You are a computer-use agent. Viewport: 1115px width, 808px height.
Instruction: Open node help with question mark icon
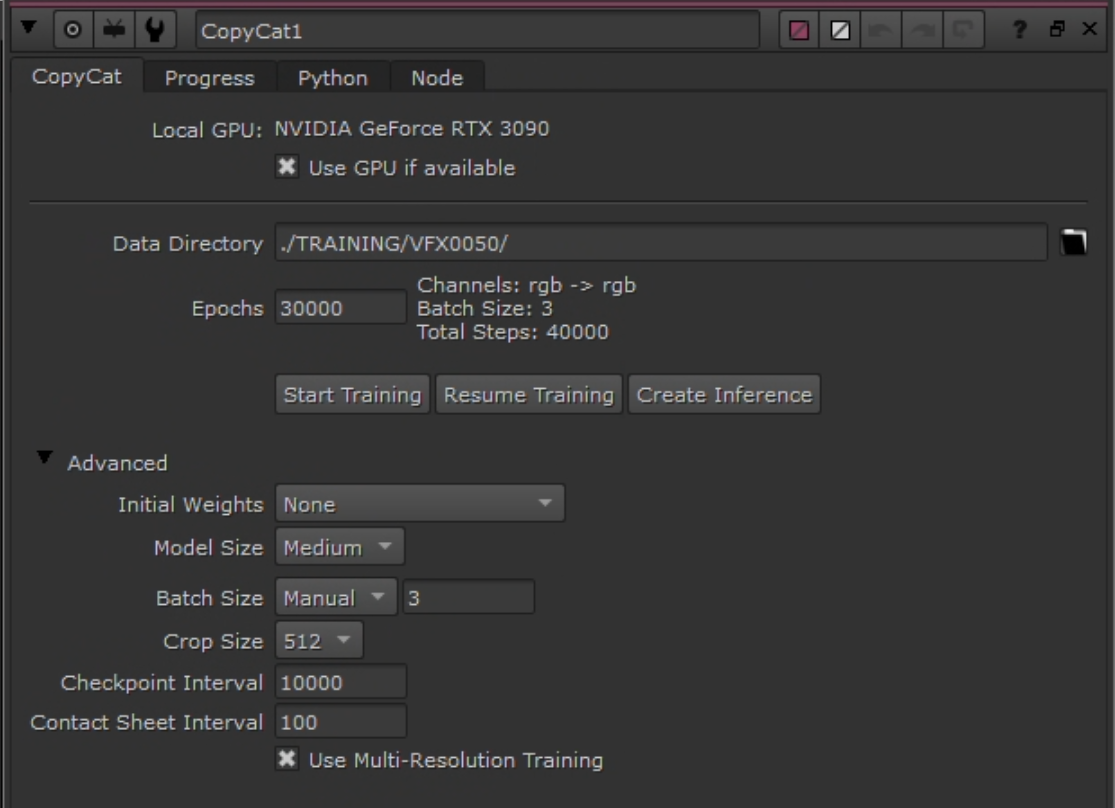coord(1023,31)
